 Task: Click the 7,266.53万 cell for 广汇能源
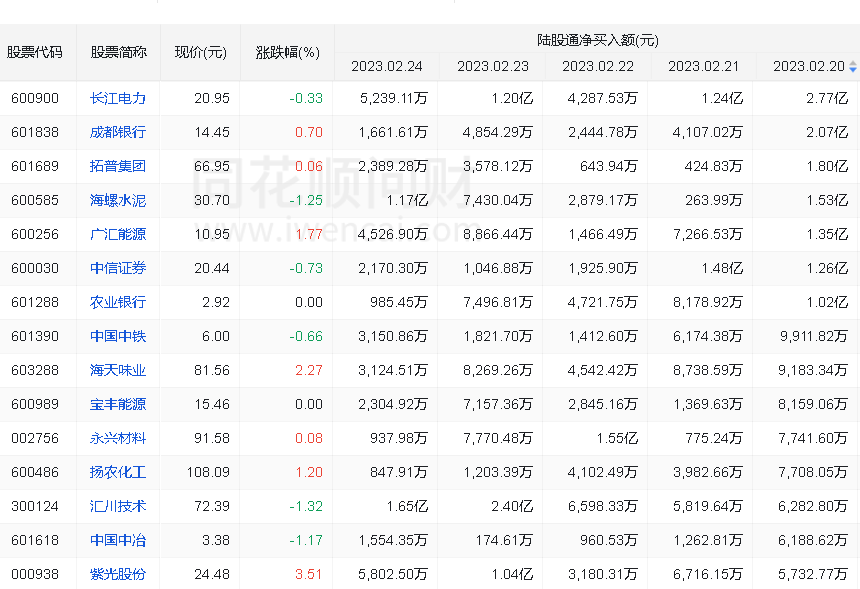(708, 234)
